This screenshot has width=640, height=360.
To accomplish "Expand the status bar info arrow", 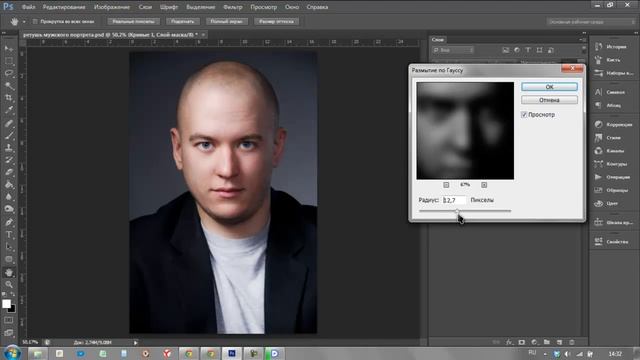I will point(136,342).
